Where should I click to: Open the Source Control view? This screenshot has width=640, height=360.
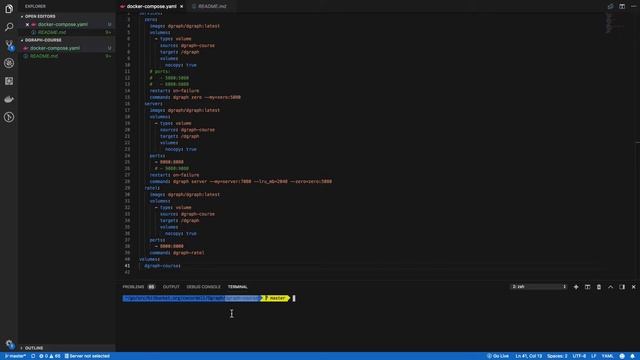click(x=9, y=45)
